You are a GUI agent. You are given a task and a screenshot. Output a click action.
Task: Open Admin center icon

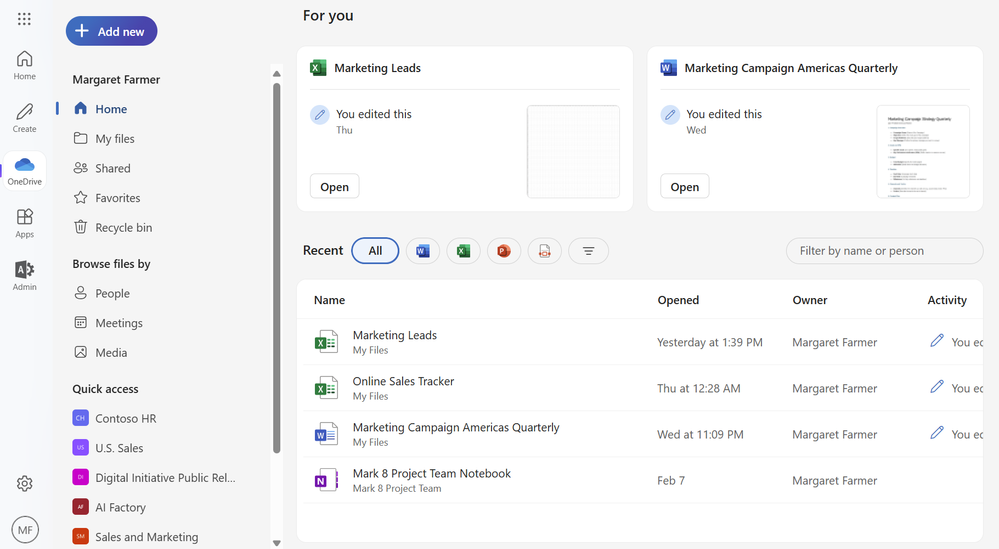coord(24,276)
